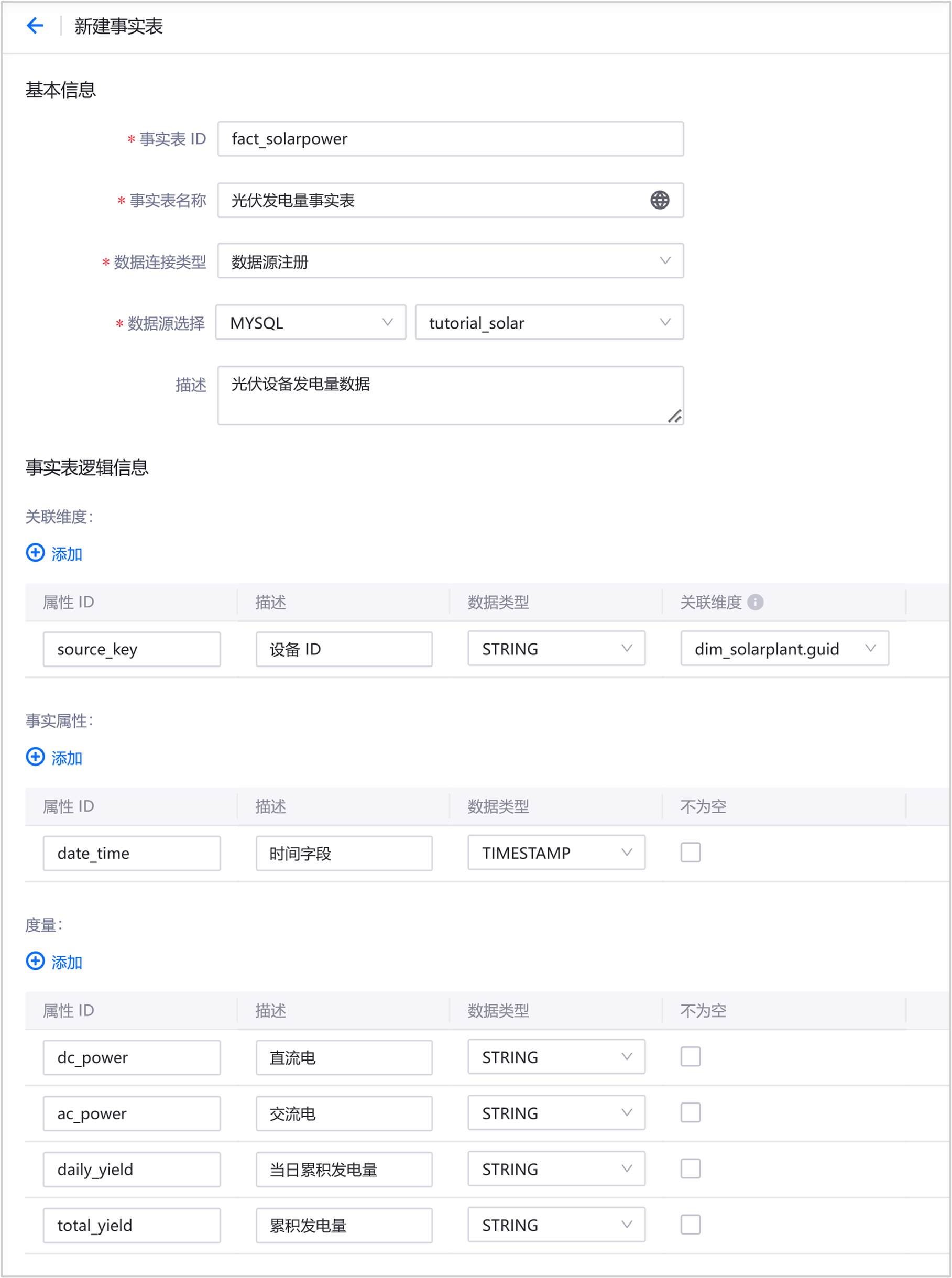Click the plus icon under 关联维度

tap(35, 553)
